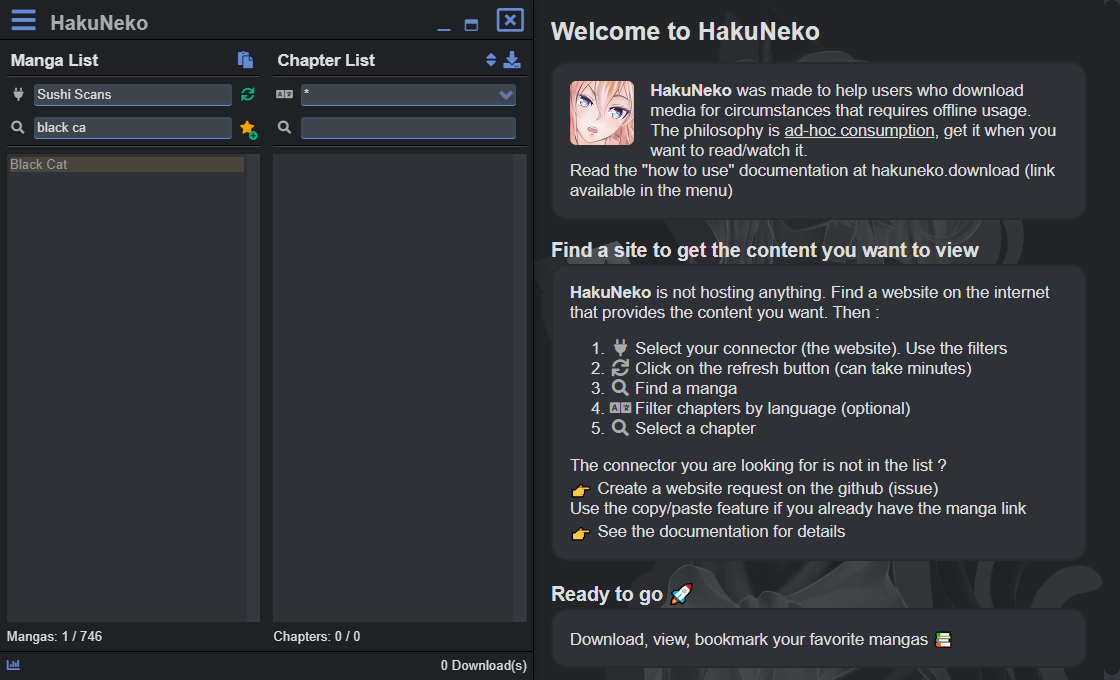Click the bookmark star icon
1120x680 pixels.
tap(246, 126)
